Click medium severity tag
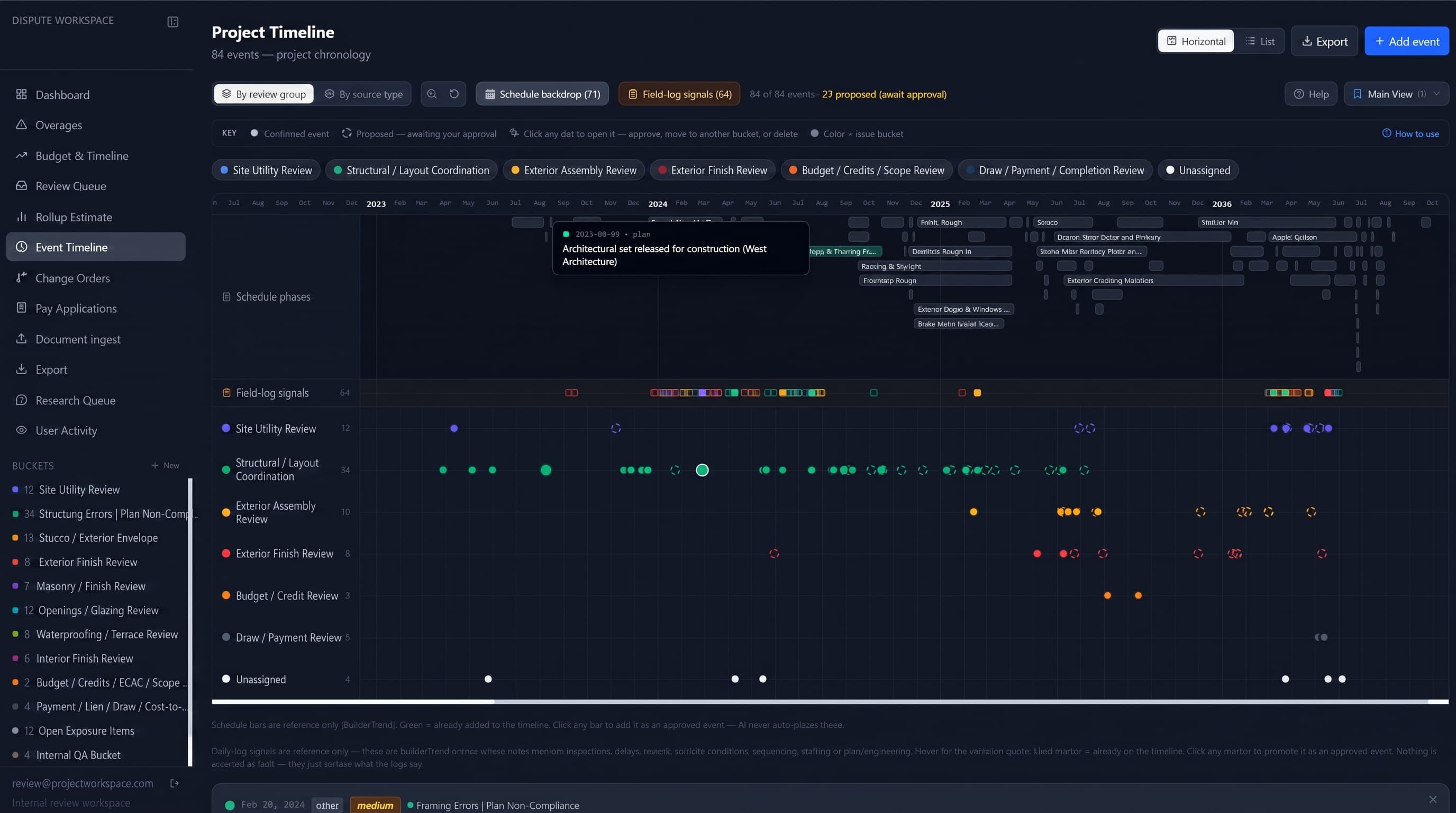The image size is (1456, 813). [375, 805]
